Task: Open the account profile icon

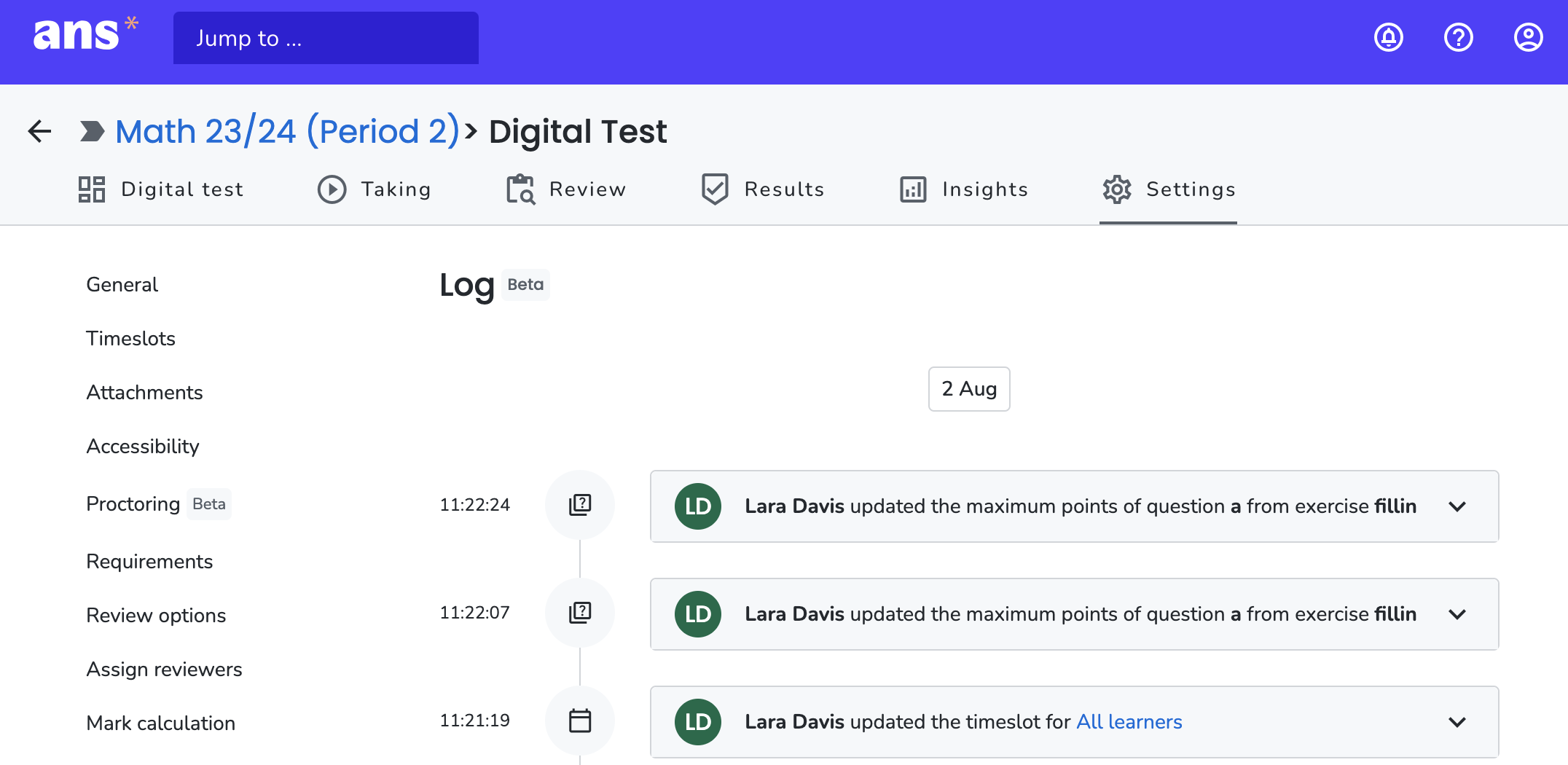Action: pos(1527,37)
